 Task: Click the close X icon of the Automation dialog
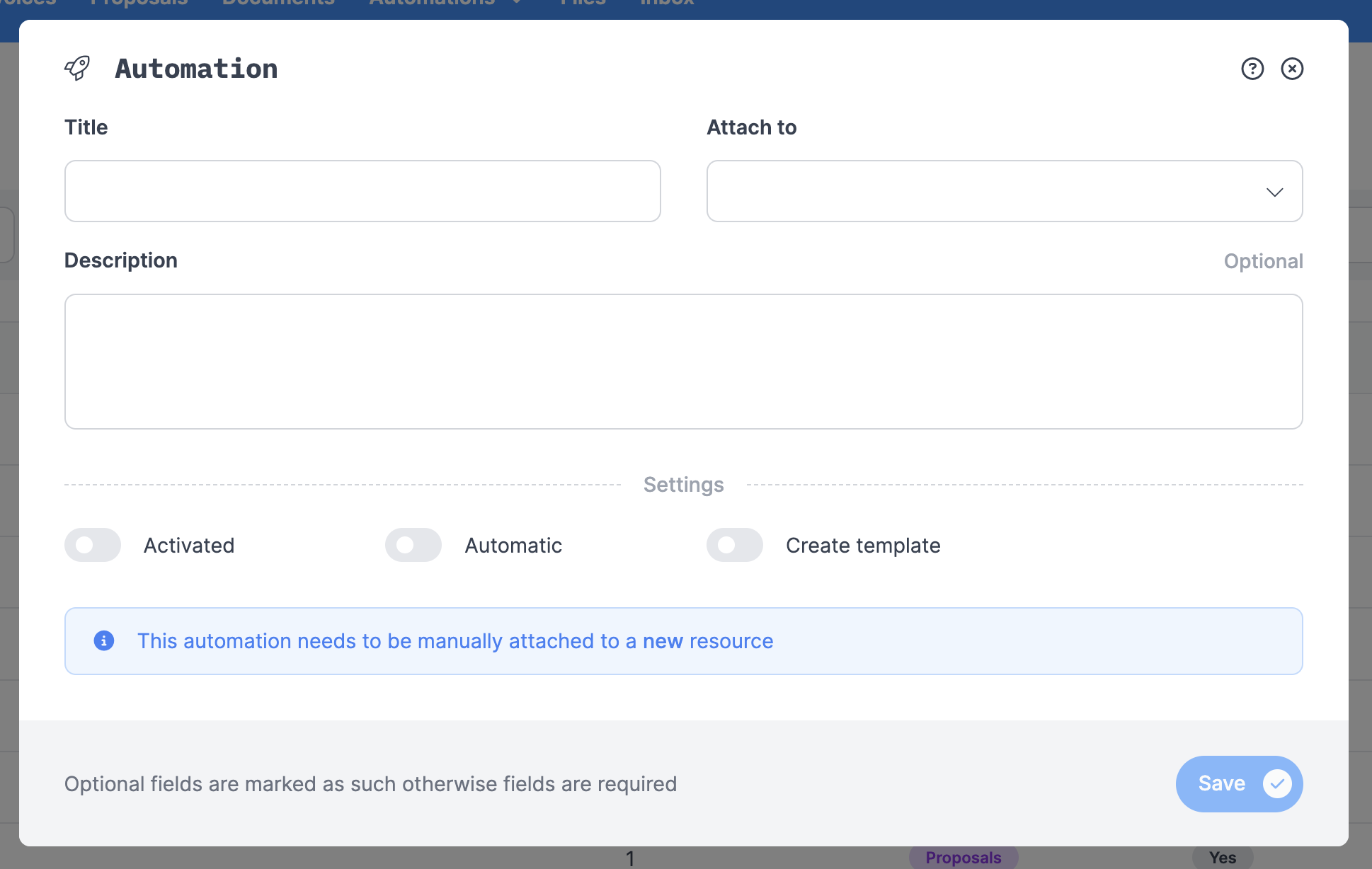tap(1292, 69)
